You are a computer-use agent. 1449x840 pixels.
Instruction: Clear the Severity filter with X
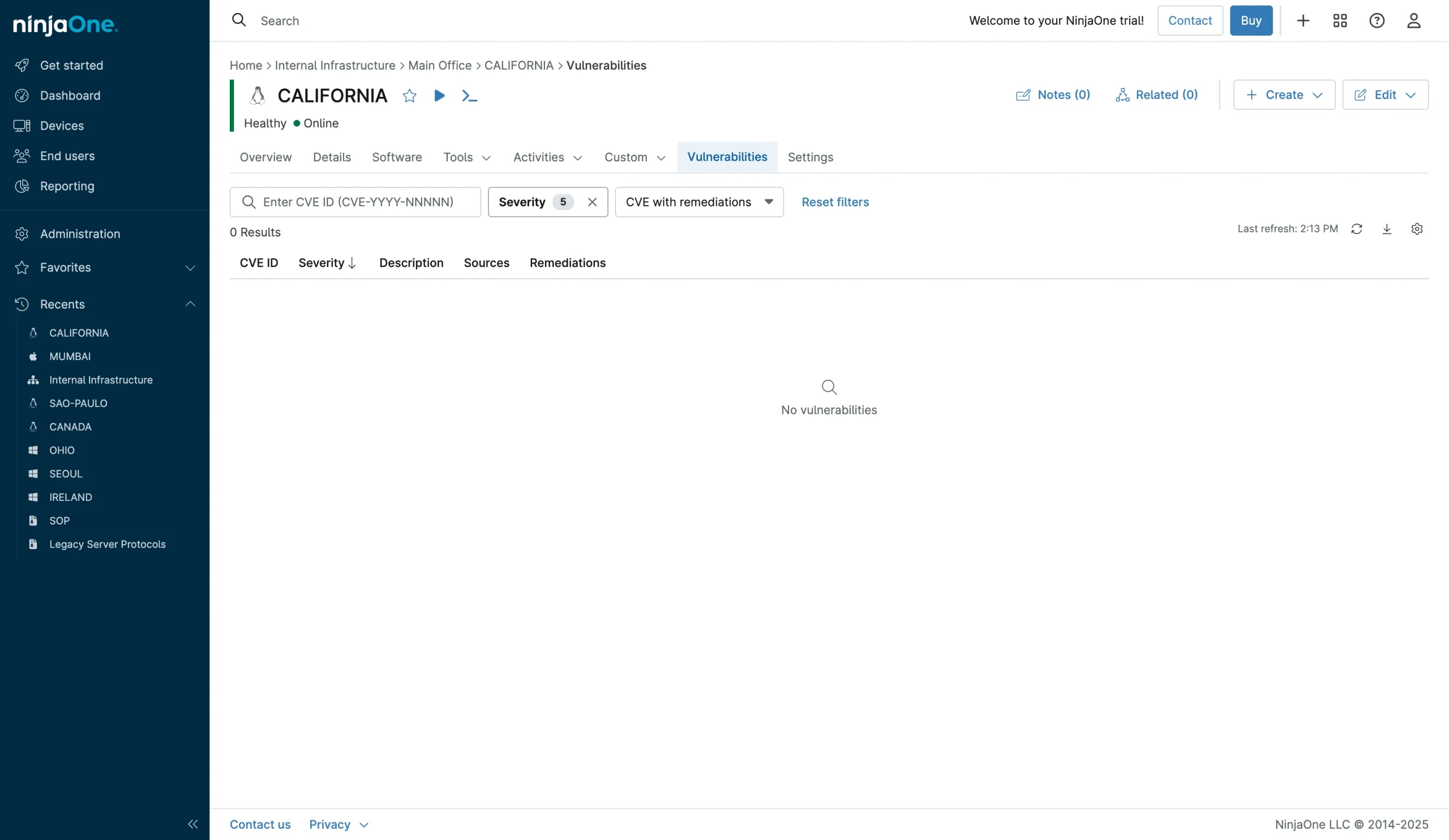(592, 202)
